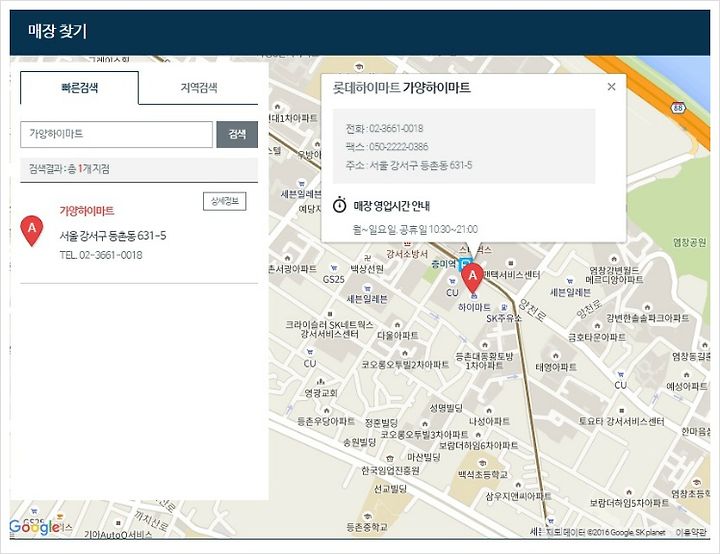The height and width of the screenshot is (554, 720).
Task: Click the 토요타 강서서비스센터 marker
Action: (x=621, y=411)
